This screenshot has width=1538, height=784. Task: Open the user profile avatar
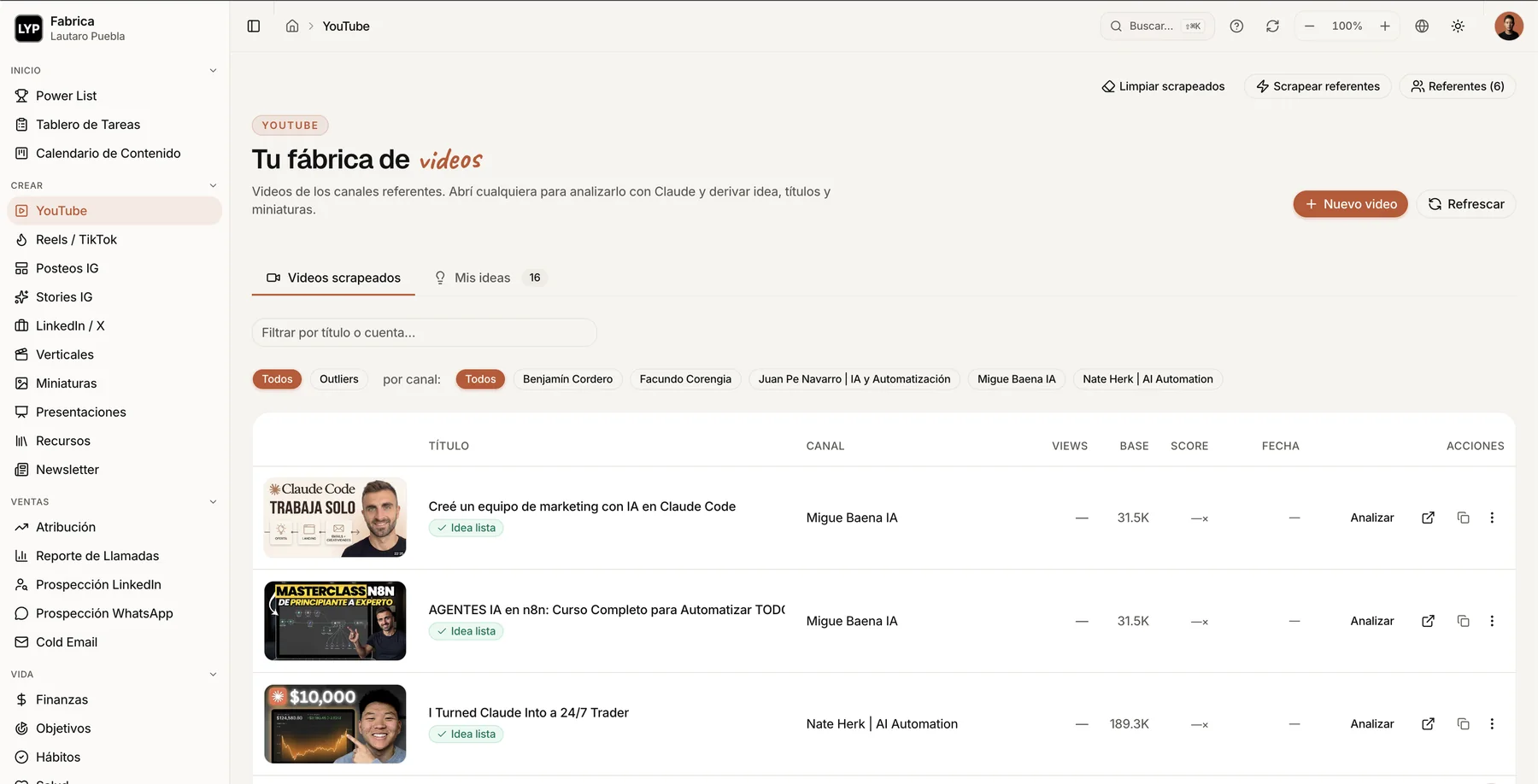point(1509,26)
